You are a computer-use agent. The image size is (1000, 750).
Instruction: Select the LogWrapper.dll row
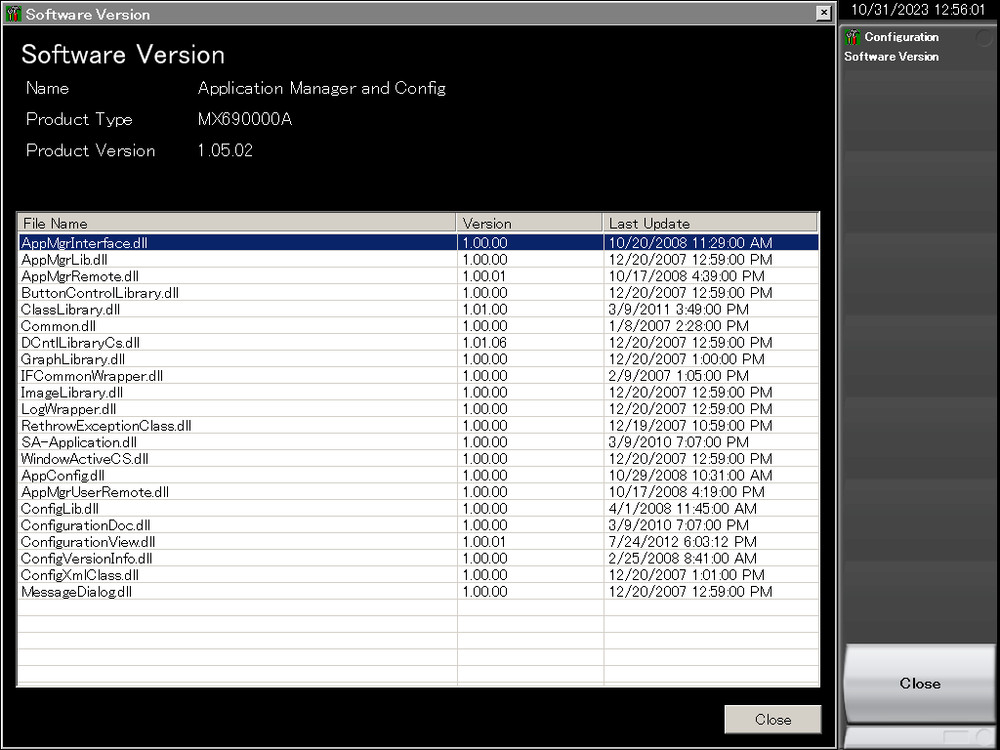click(x=418, y=409)
